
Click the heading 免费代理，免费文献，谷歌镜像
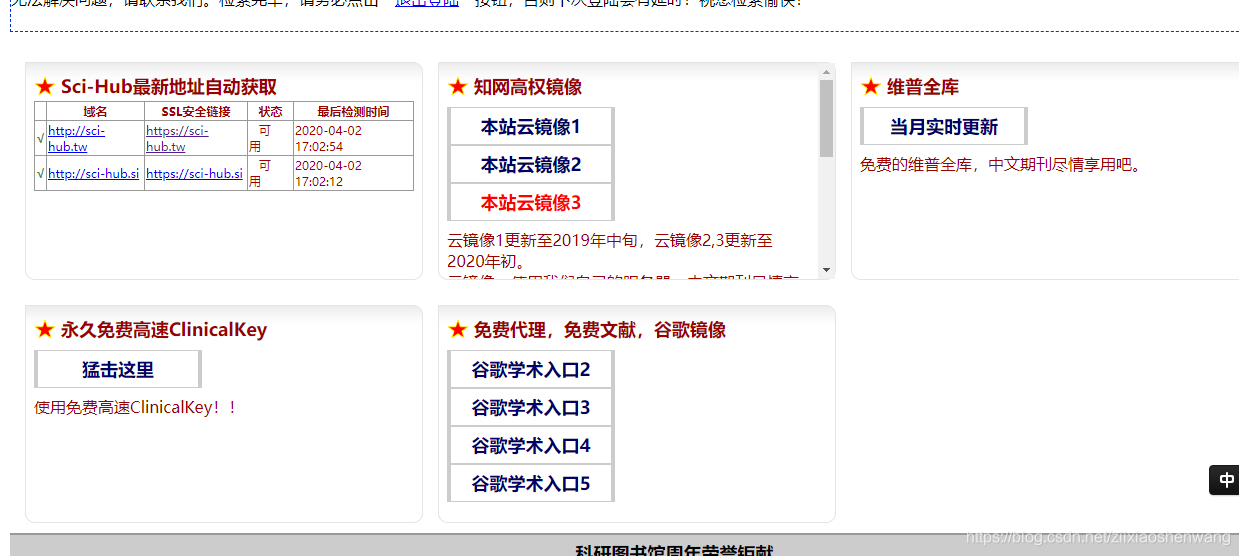pos(600,330)
